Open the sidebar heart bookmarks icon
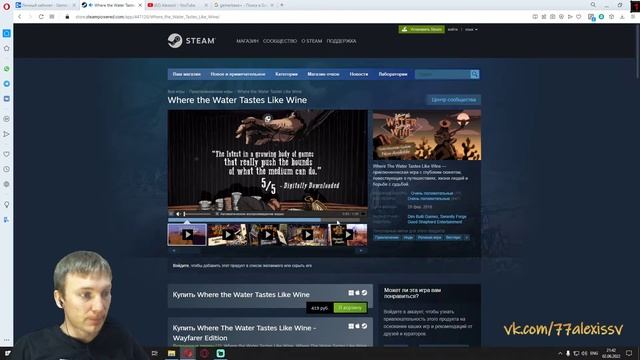This screenshot has height=360, width=640. pos(7,154)
